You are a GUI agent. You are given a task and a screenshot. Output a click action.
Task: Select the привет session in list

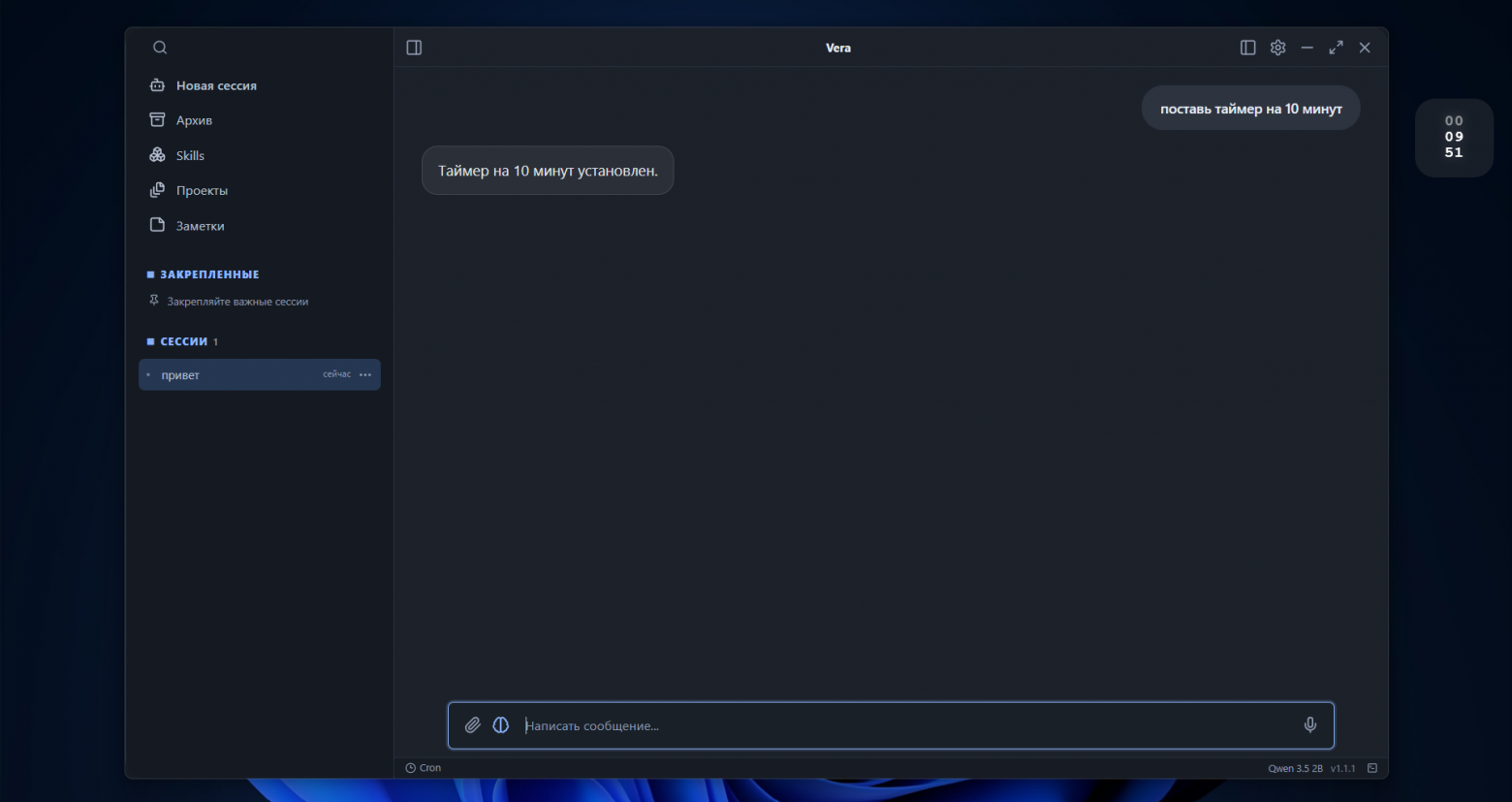tap(260, 375)
